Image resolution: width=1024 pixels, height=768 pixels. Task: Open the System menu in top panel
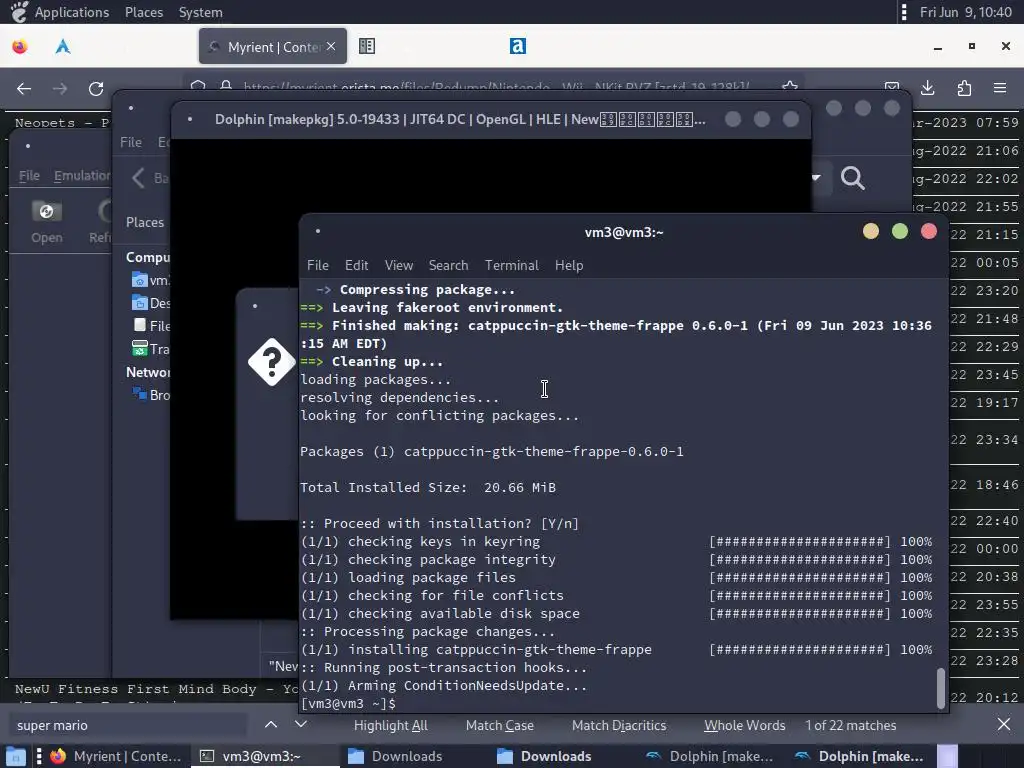(200, 12)
